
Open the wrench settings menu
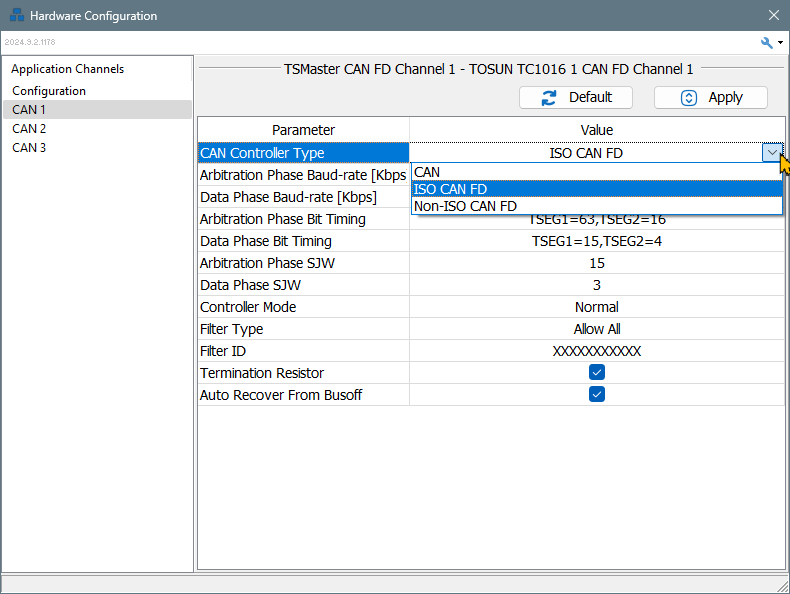point(766,43)
